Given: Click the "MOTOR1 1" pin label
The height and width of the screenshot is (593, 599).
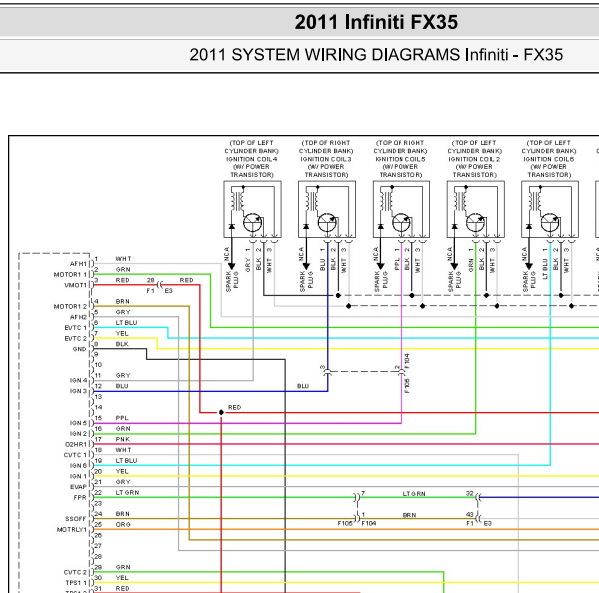Looking at the screenshot, I should [70, 275].
